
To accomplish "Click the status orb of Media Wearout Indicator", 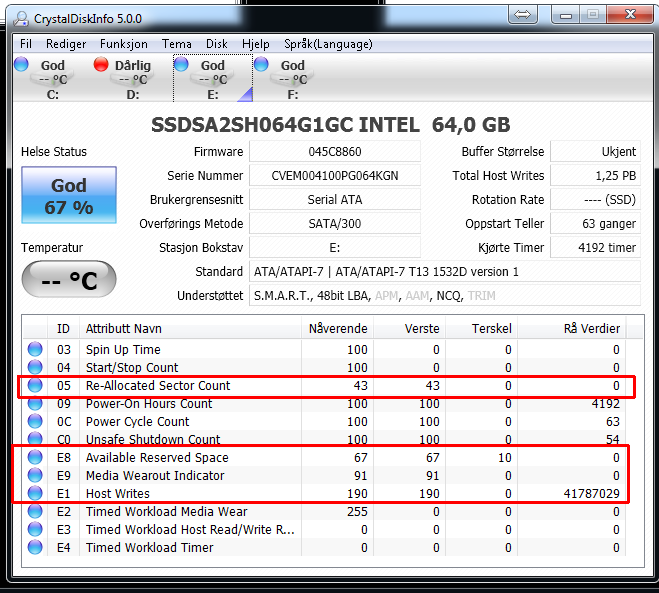I will 35,475.
